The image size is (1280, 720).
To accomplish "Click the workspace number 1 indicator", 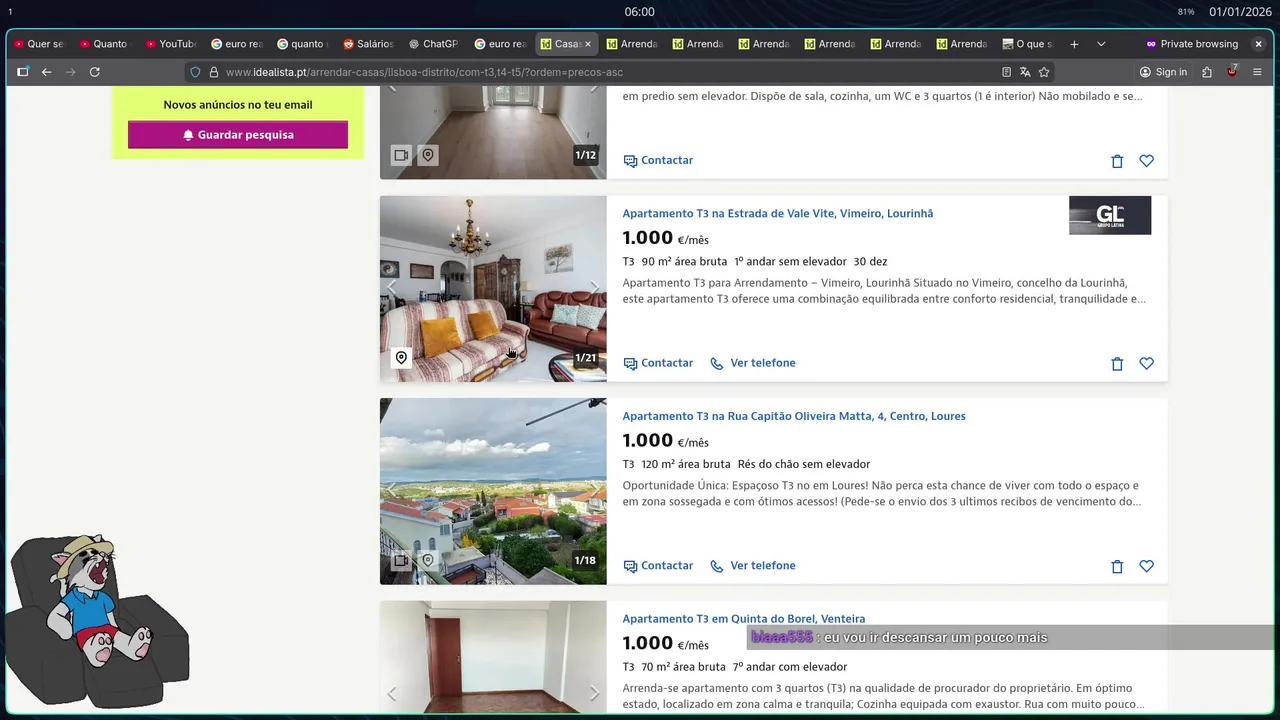I will [10, 12].
